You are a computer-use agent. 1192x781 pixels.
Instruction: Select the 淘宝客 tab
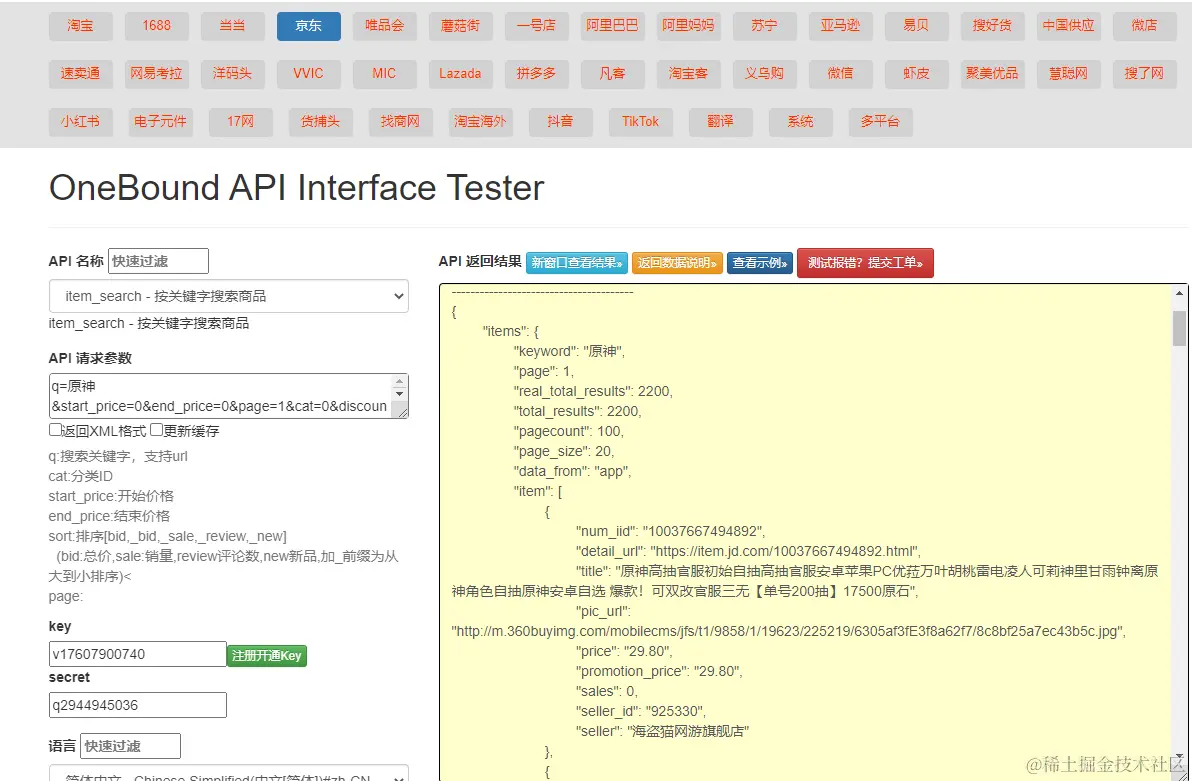[689, 74]
